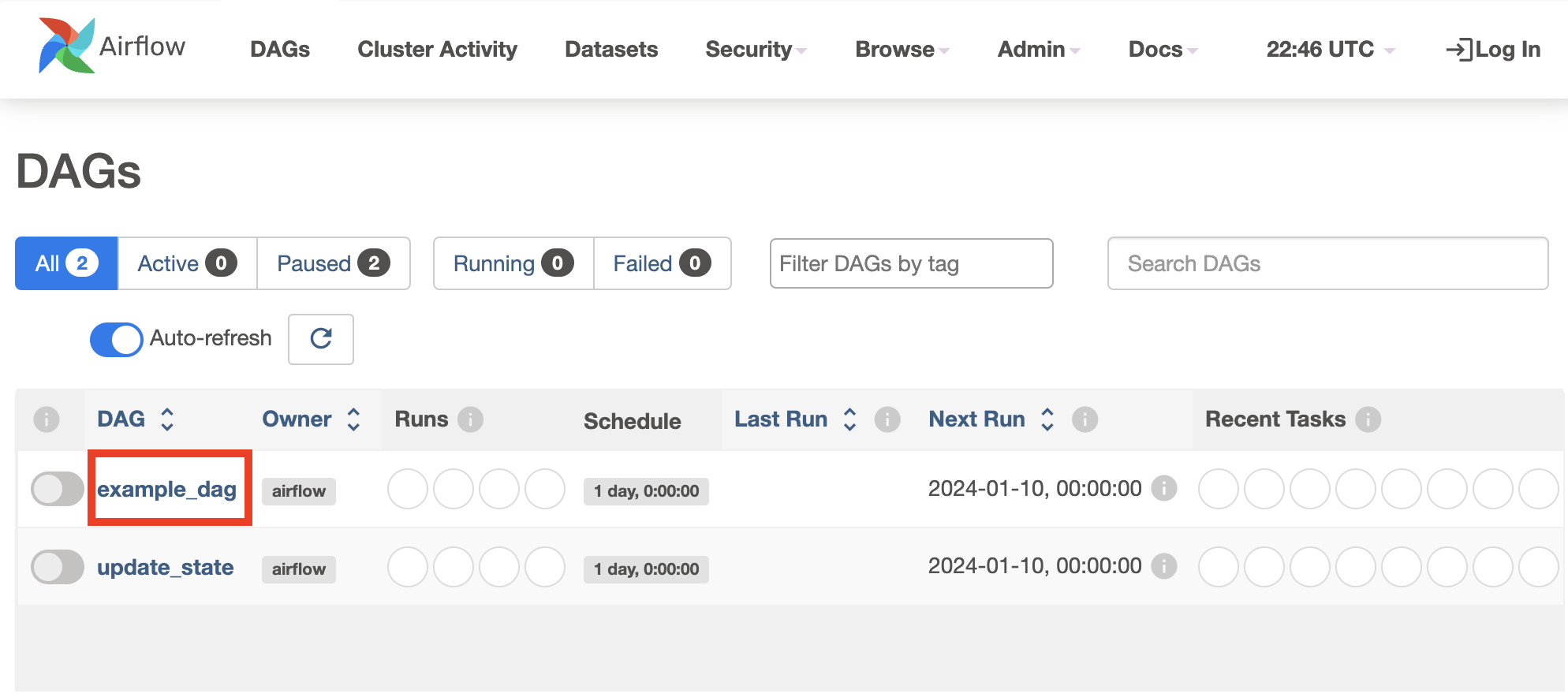Image resolution: width=1568 pixels, height=697 pixels.
Task: Click Log In link
Action: (x=1493, y=50)
